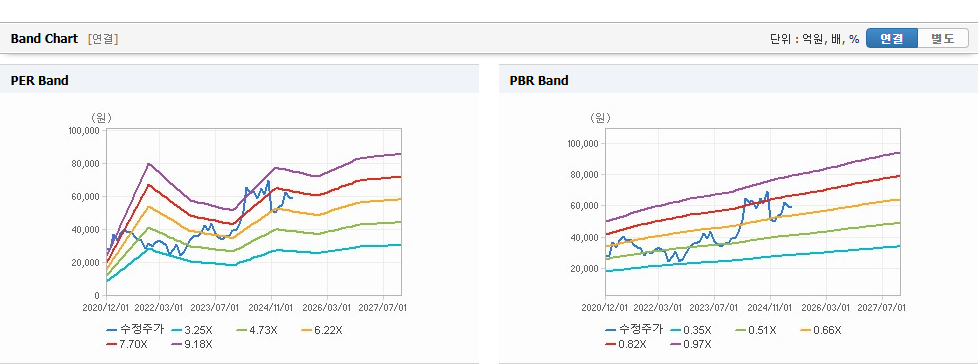
Task: Click the 100,000 axis value on PER chart
Action: [x=84, y=130]
